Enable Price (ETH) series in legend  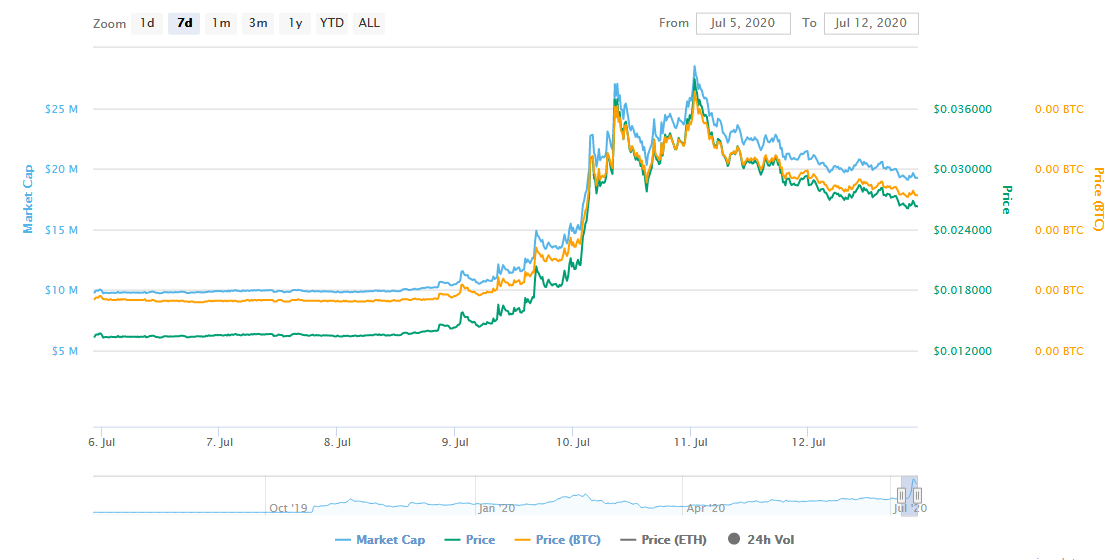coord(663,540)
